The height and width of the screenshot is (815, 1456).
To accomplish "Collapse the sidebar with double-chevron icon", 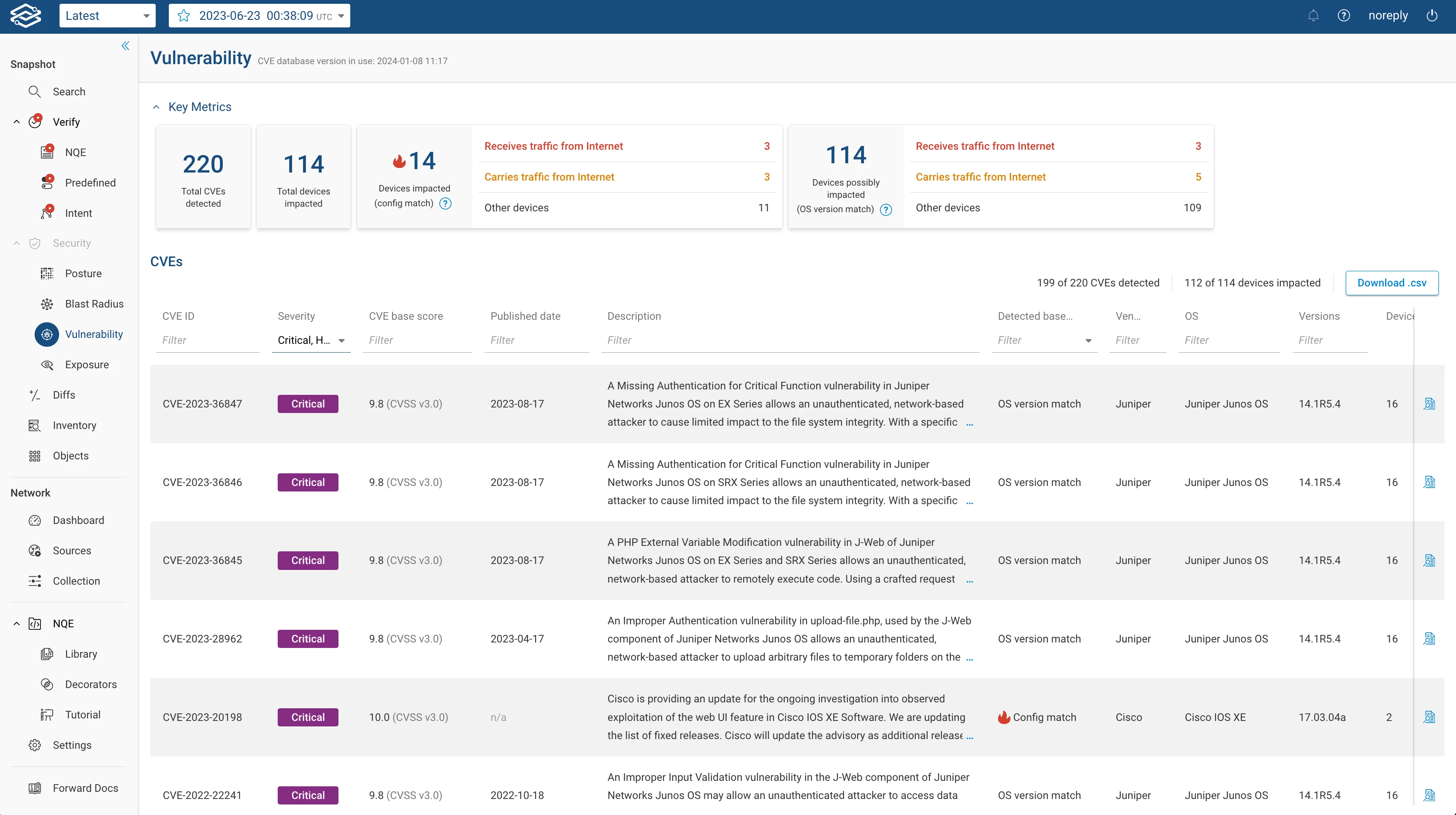I will tap(125, 46).
